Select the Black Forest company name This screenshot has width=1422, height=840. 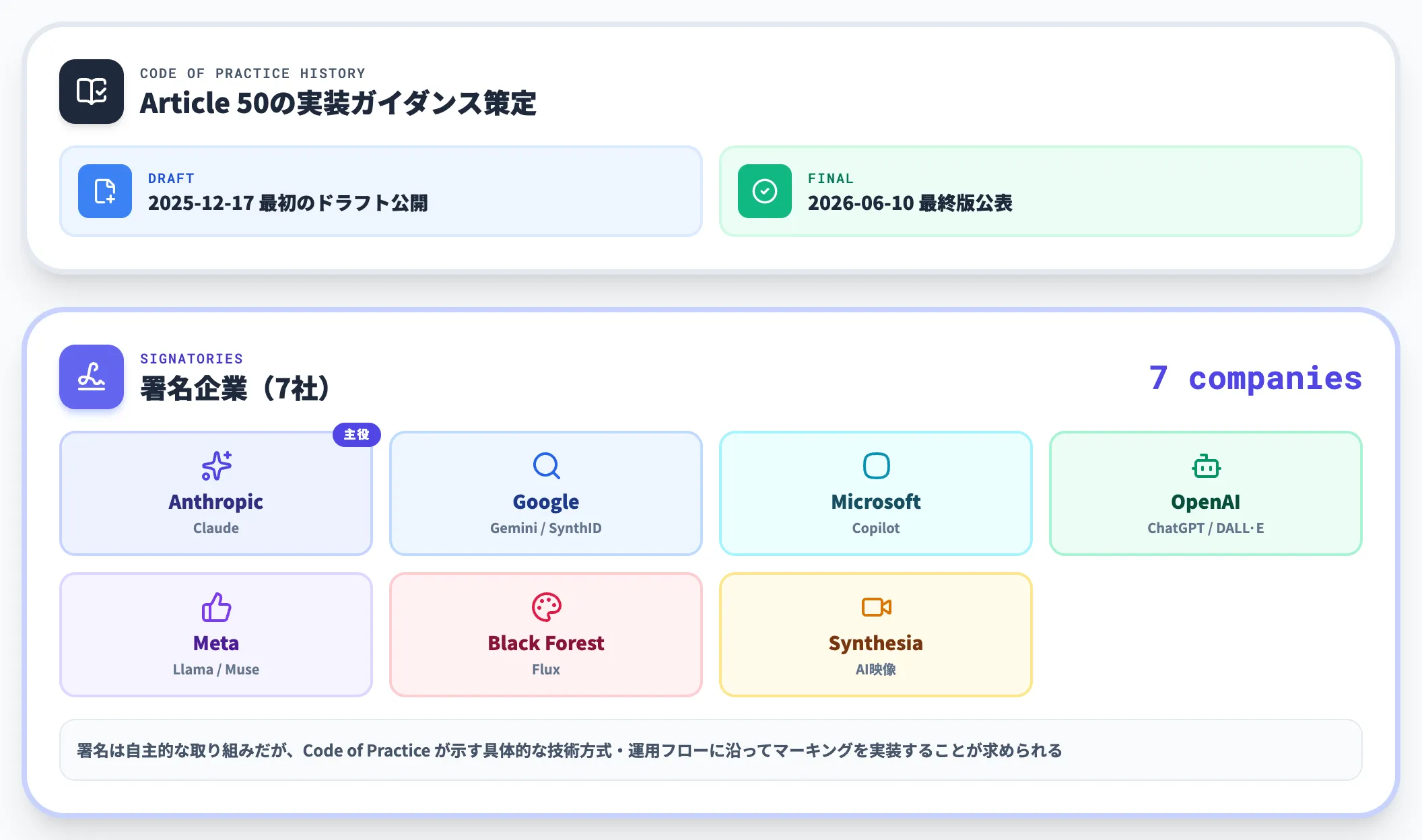(546, 643)
